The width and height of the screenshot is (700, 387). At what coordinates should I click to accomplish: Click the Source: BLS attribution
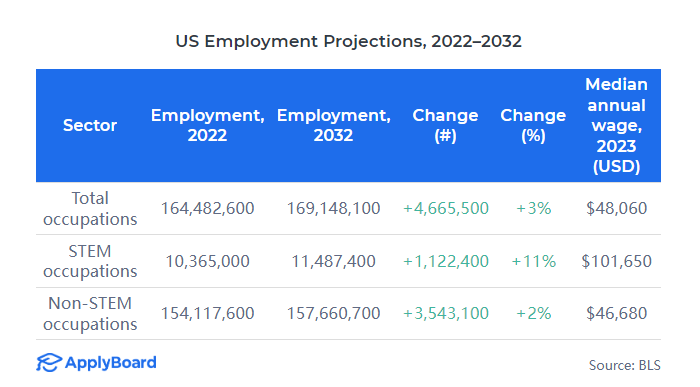coord(625,365)
